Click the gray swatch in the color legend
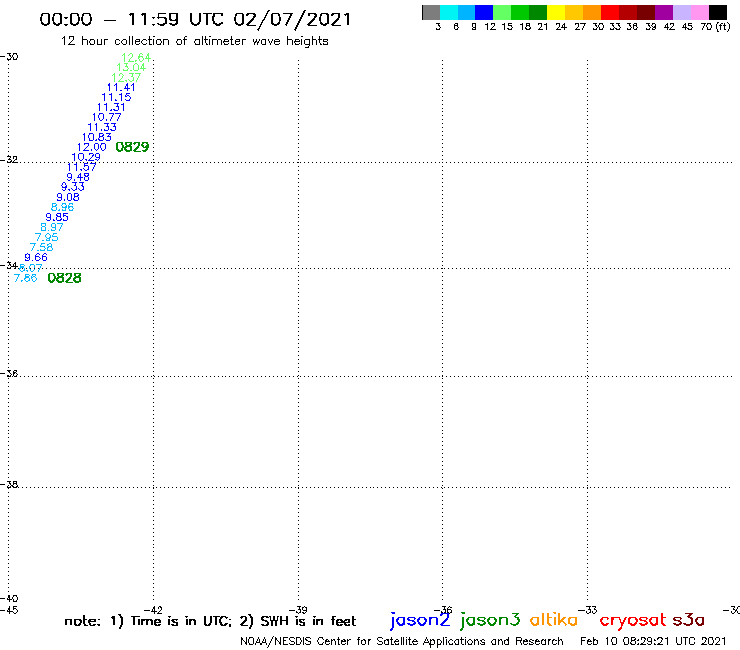740x650 pixels. tap(431, 12)
